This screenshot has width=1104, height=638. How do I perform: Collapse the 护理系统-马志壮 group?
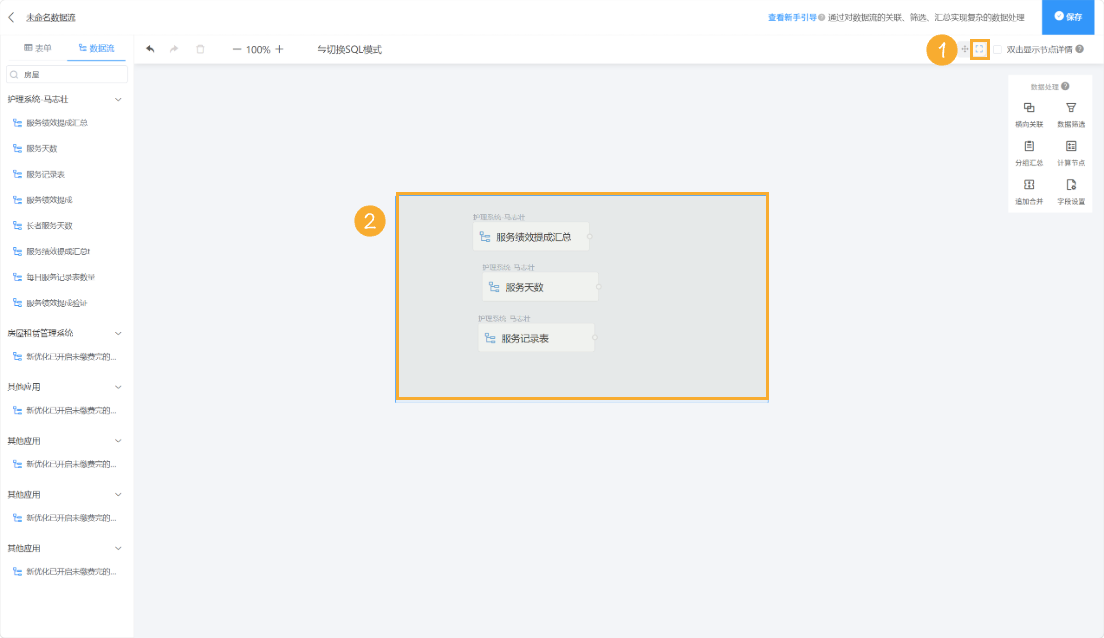tap(118, 99)
